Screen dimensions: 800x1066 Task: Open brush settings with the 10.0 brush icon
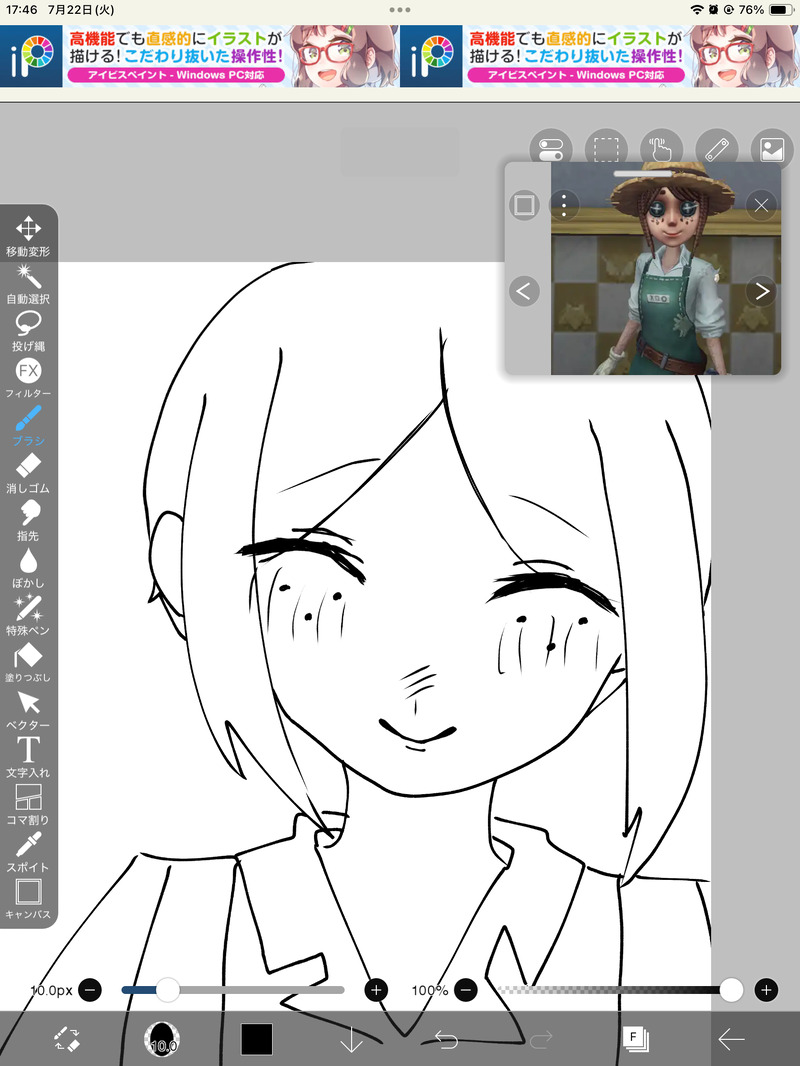click(162, 1039)
